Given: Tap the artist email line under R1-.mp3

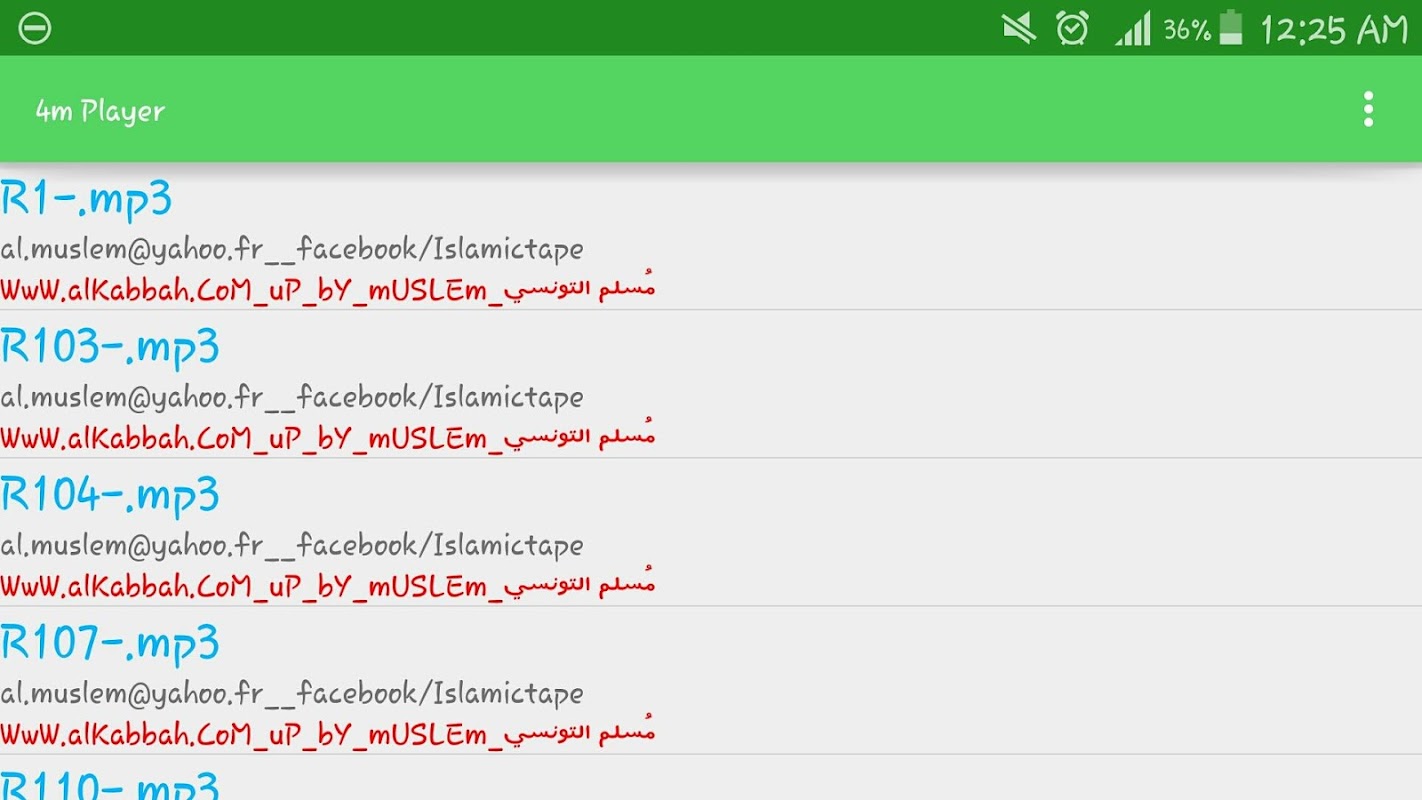Looking at the screenshot, I should [x=292, y=249].
